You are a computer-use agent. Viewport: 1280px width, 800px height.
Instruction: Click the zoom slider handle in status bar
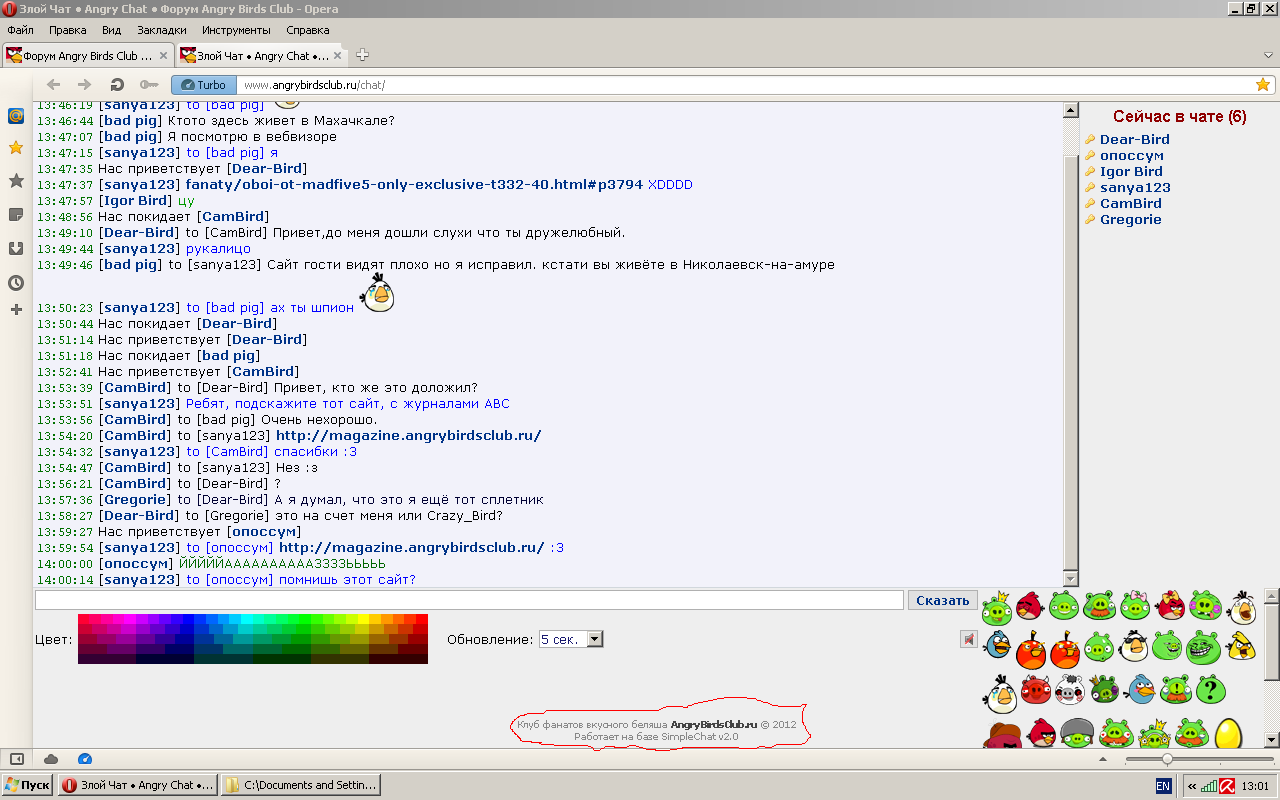1167,759
